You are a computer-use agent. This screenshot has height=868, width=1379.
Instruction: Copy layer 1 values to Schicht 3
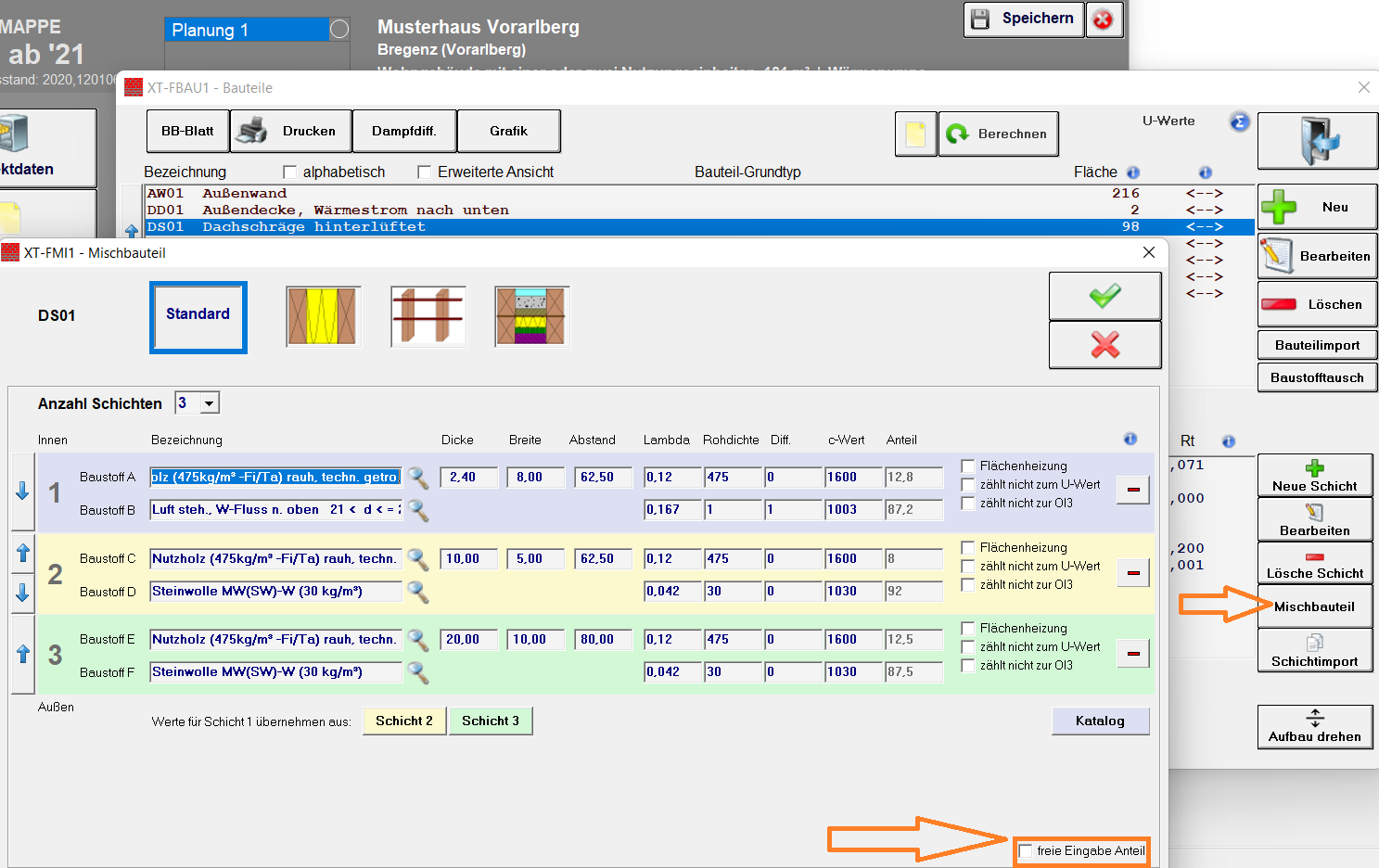tap(491, 721)
